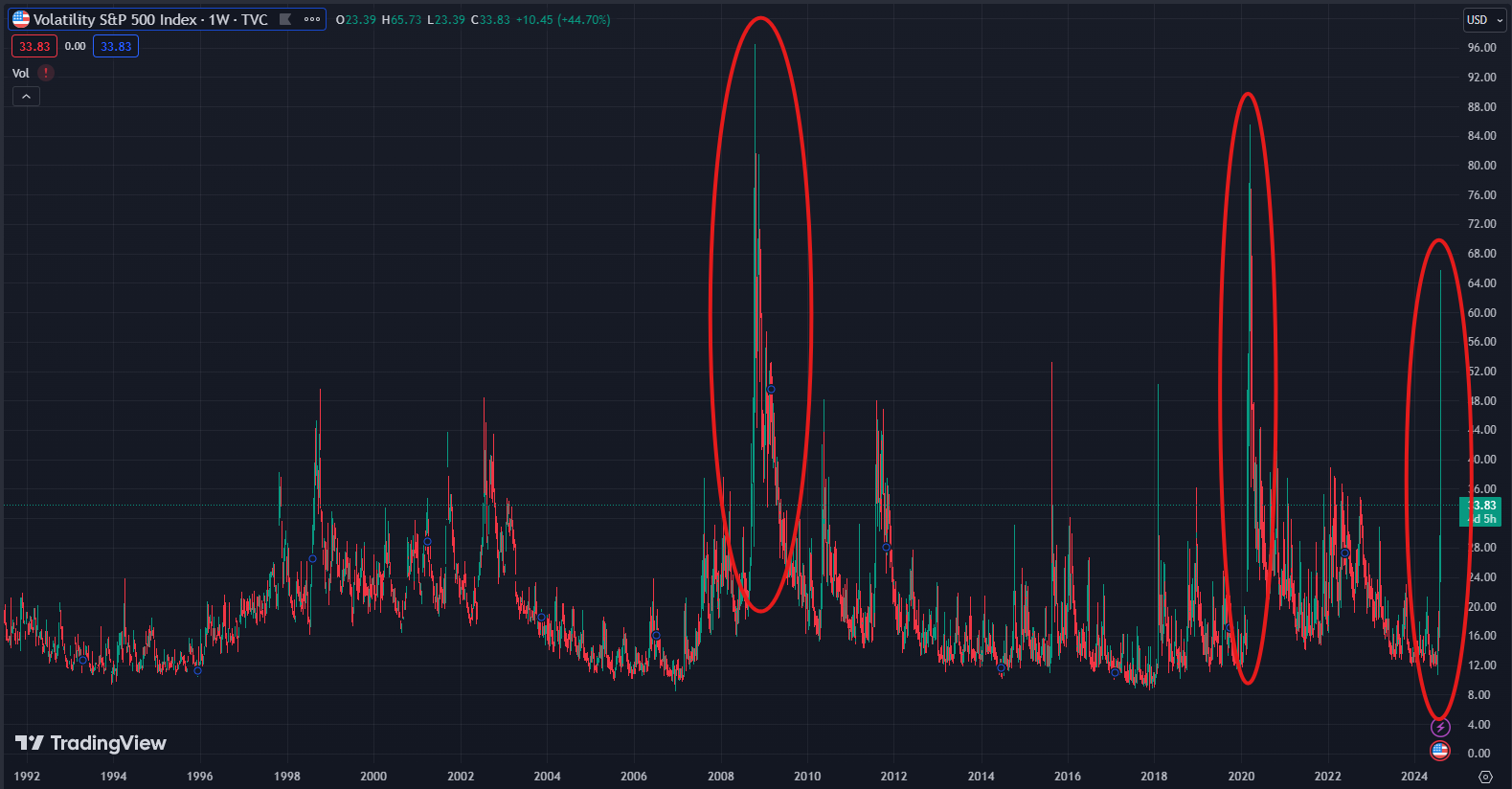
Task: Click the US flag event icon near the time axis
Action: tap(1440, 751)
